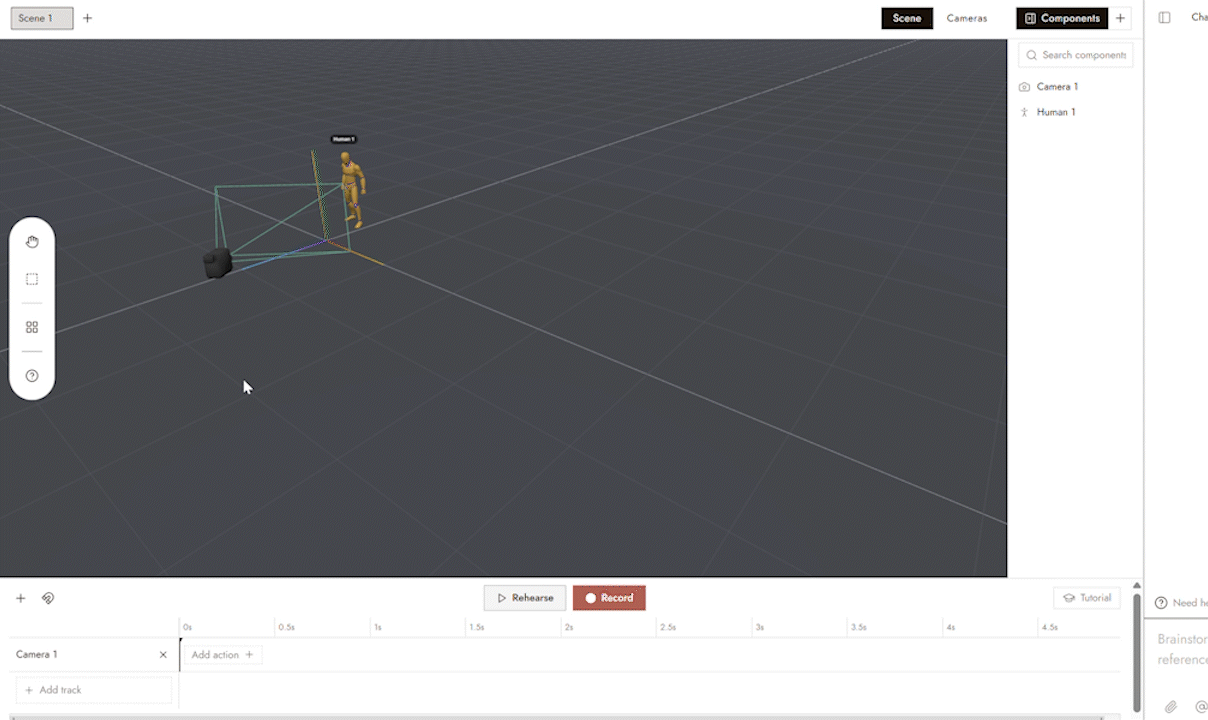Switch to Cameras view
This screenshot has height=720, width=1208.
point(967,18)
